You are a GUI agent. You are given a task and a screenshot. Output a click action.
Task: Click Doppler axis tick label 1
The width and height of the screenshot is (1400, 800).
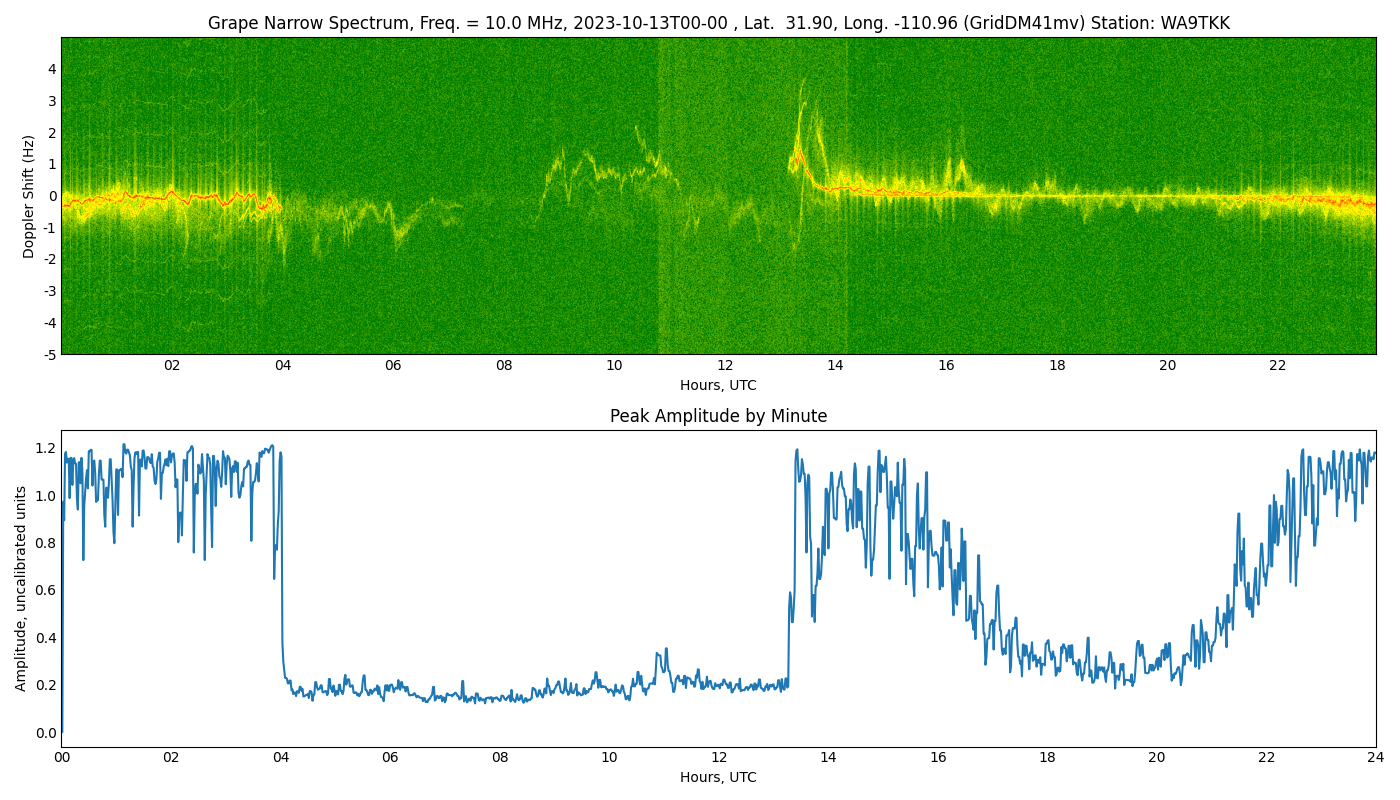point(52,164)
